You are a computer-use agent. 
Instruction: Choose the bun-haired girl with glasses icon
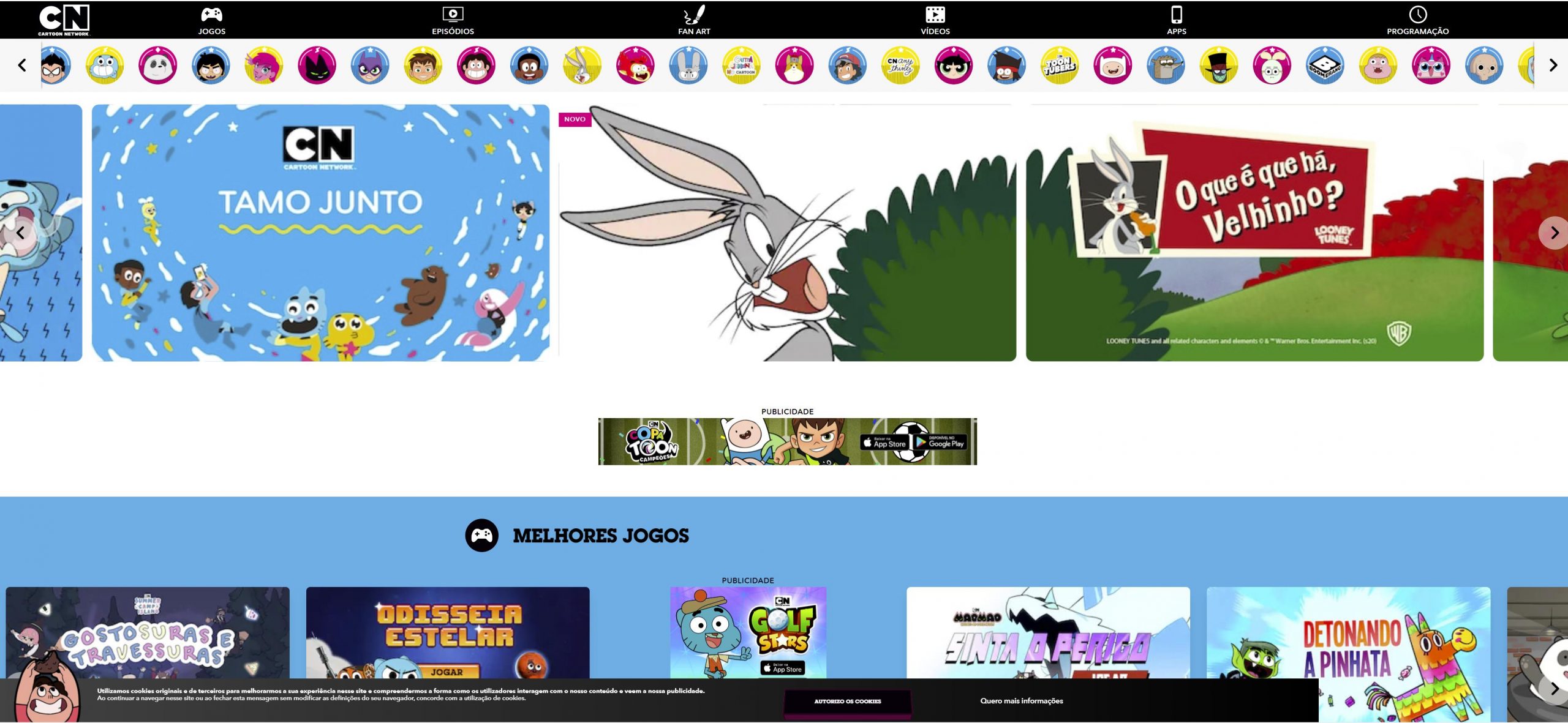(1273, 65)
